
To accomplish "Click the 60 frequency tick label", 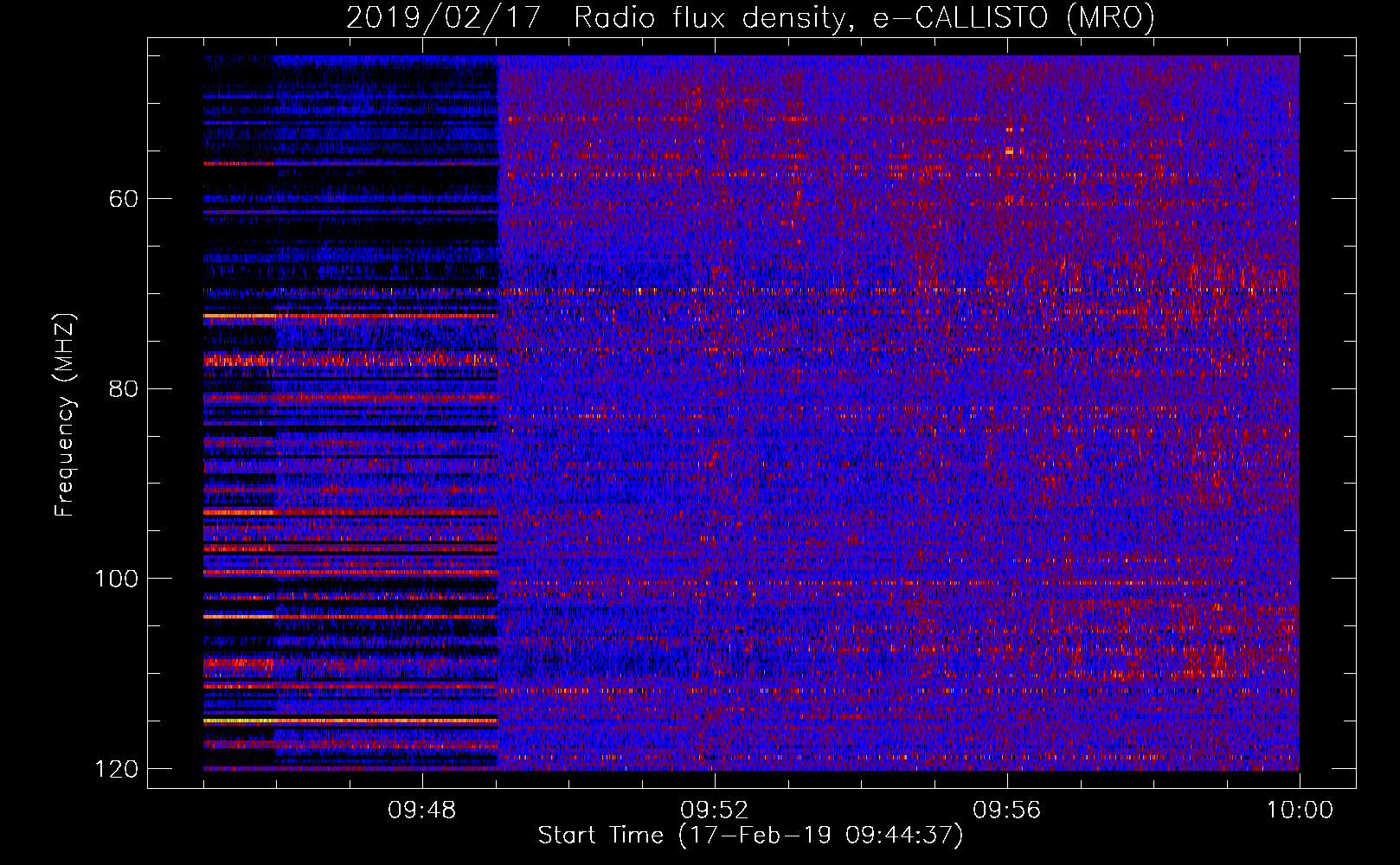I will [x=124, y=199].
